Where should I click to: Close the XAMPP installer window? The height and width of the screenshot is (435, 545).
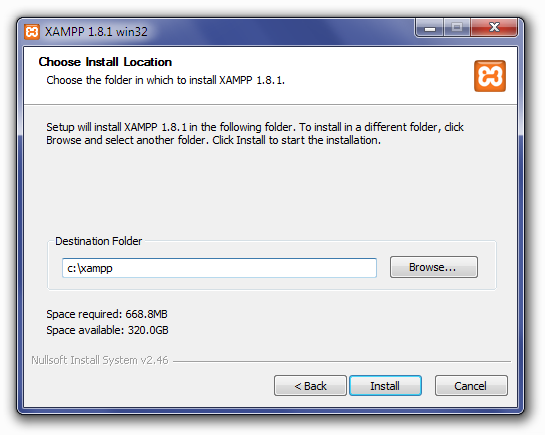(x=494, y=27)
